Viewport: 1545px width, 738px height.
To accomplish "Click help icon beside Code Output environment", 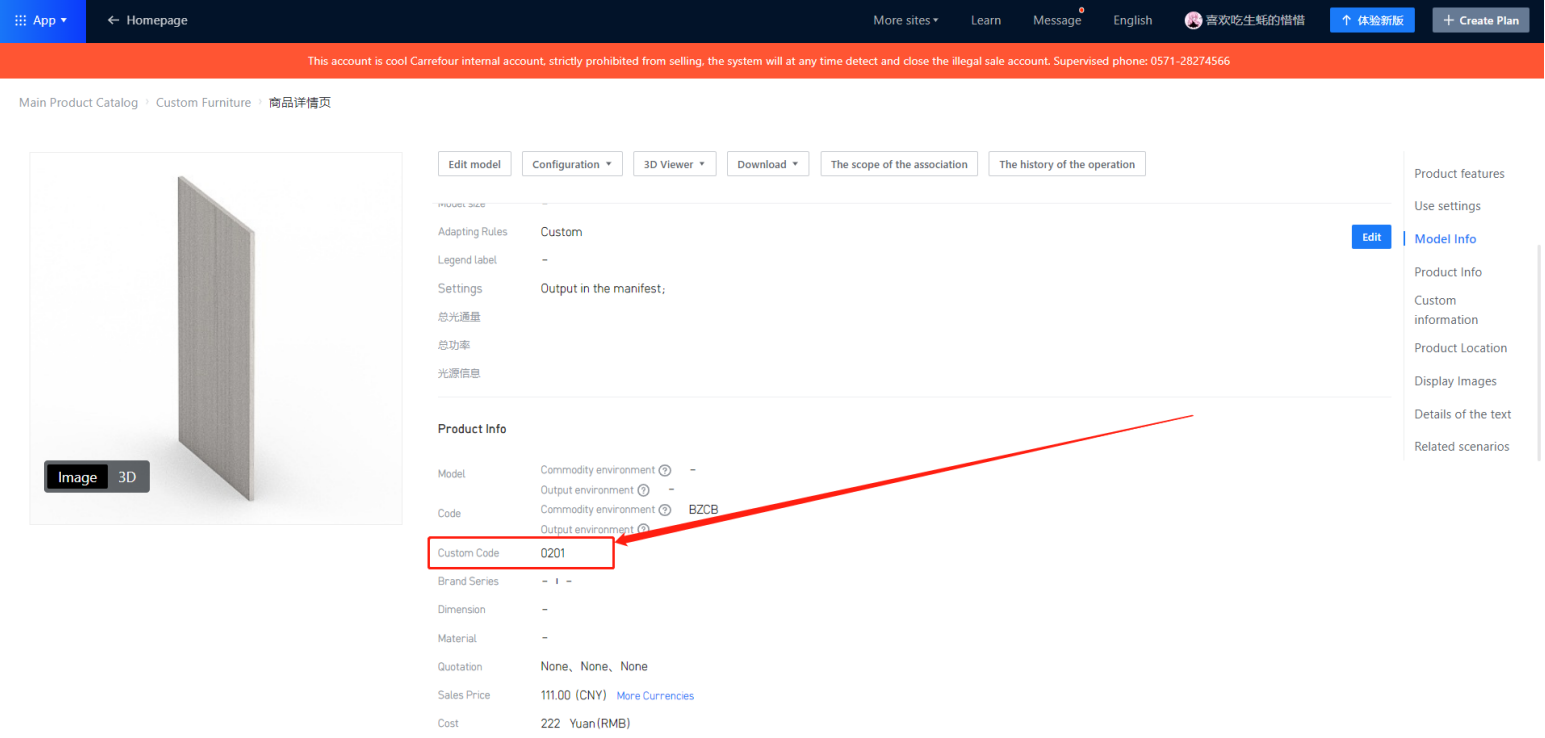I will coord(643,529).
